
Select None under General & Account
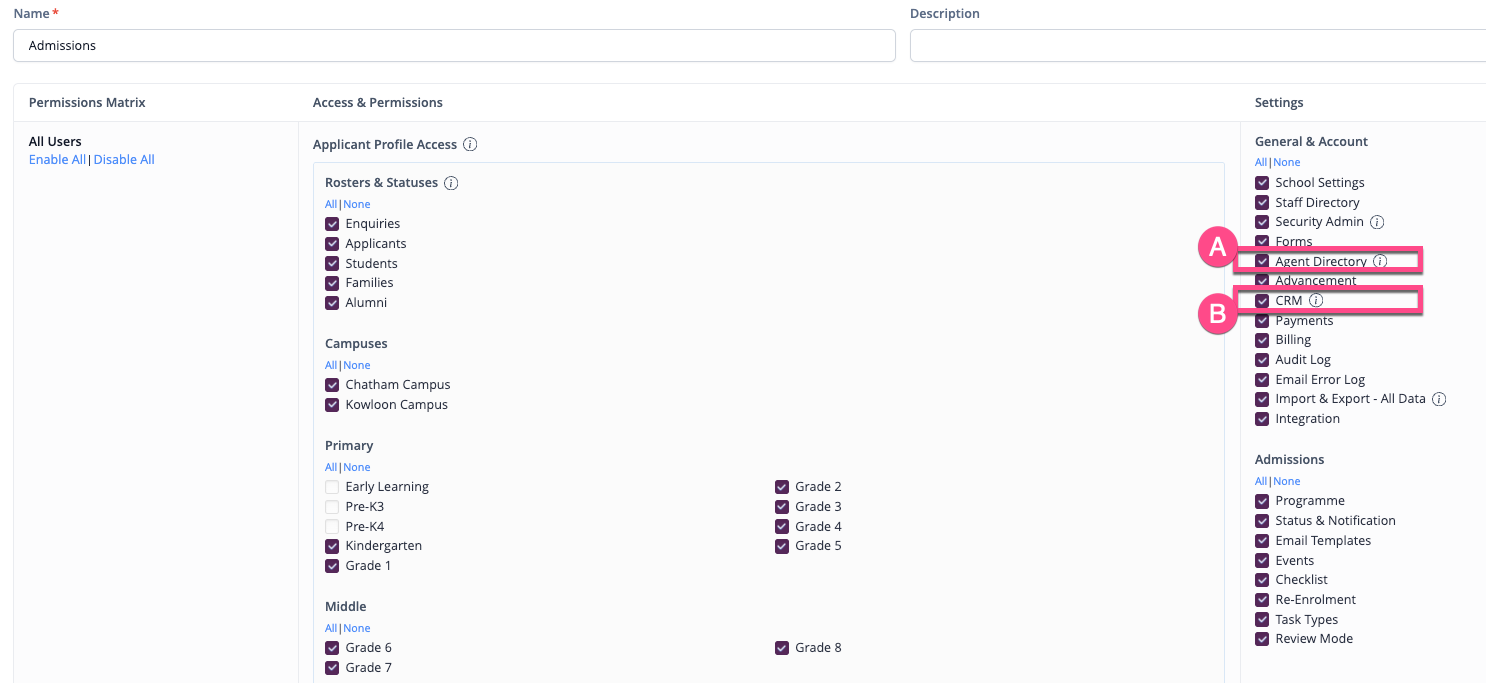tap(1287, 162)
